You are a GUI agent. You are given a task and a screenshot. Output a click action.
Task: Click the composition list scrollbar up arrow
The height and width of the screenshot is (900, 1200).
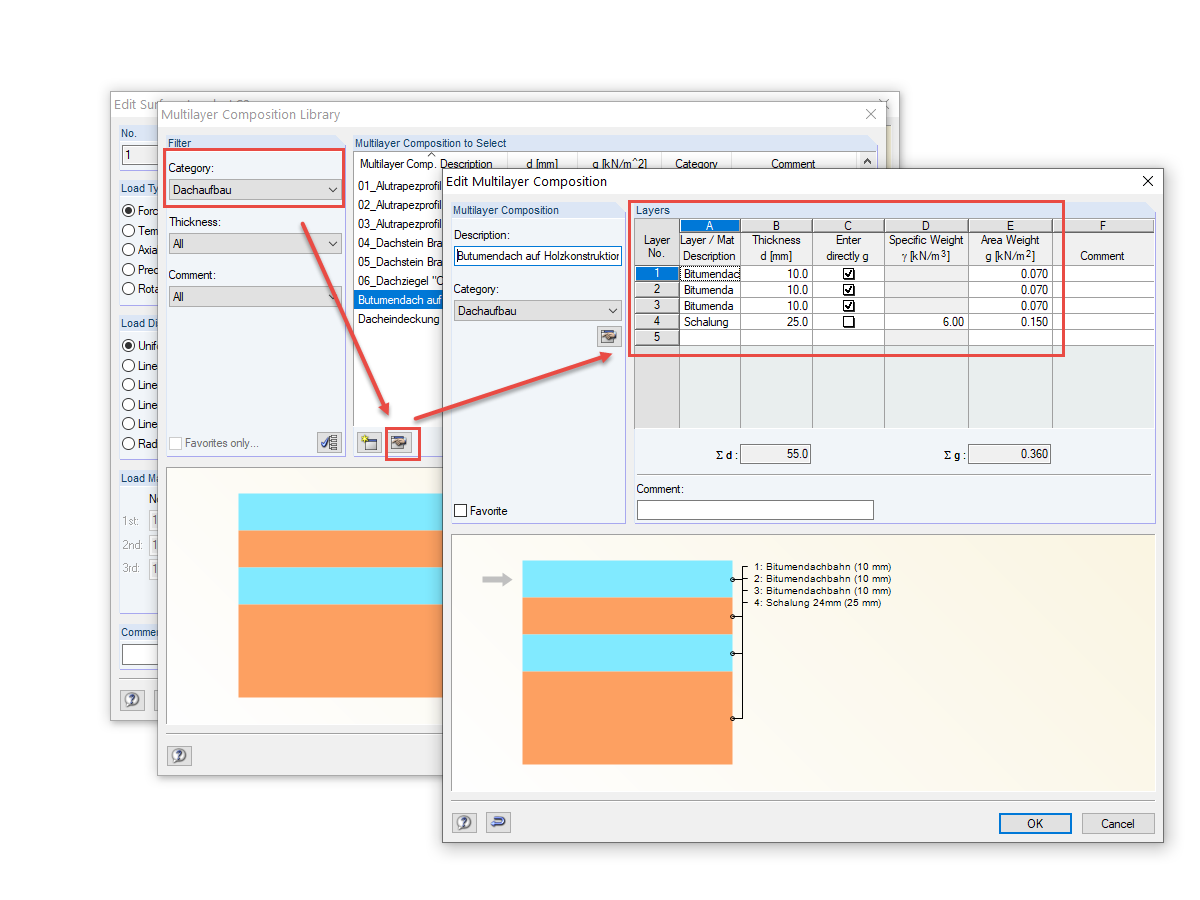coord(868,160)
